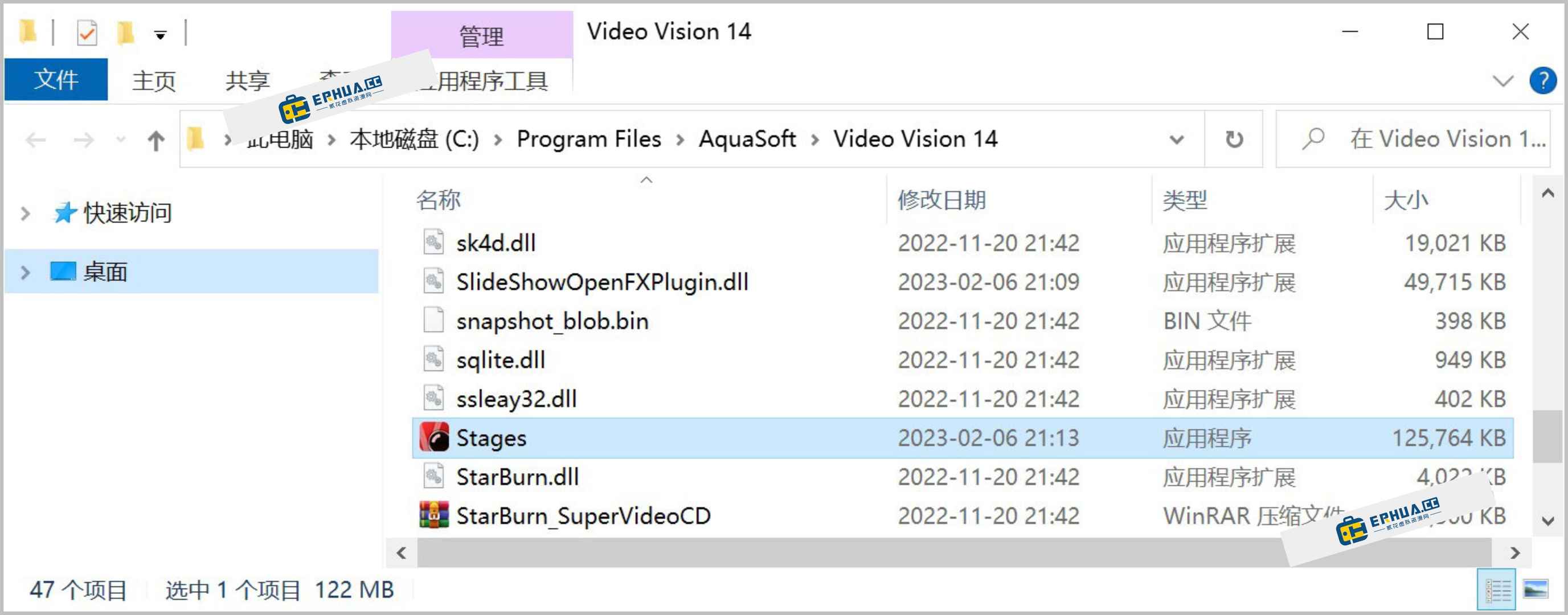Switch to the 共享 ribbon tab
This screenshot has height=615, width=1568.
[x=247, y=80]
